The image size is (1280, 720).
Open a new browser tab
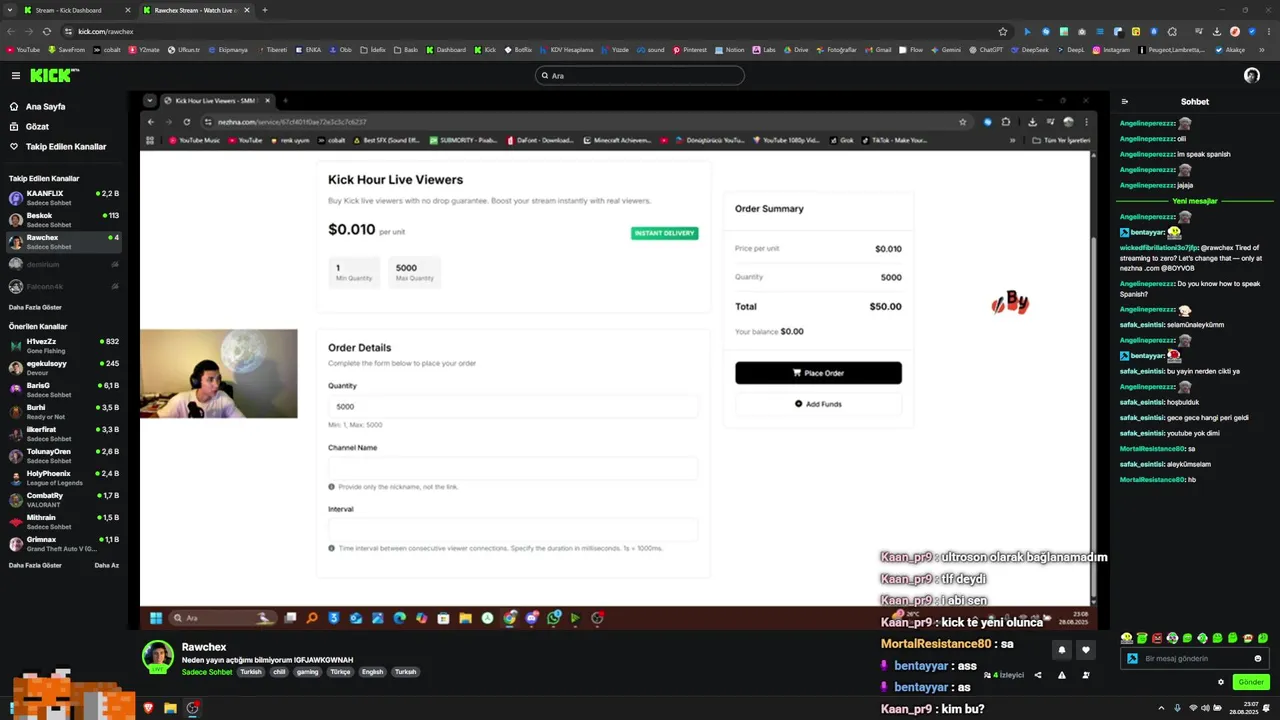[x=264, y=10]
